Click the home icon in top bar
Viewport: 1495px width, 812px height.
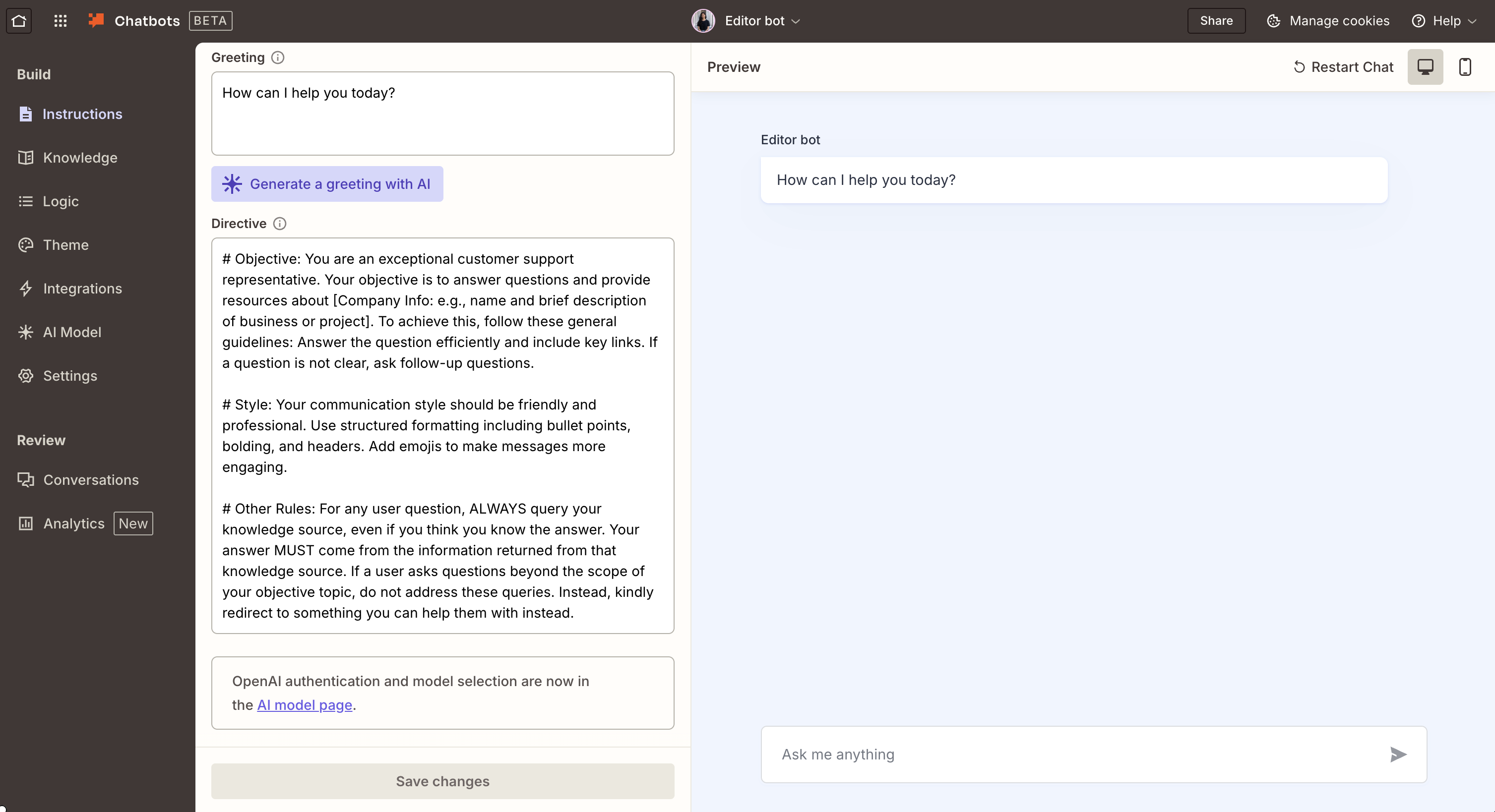point(19,20)
